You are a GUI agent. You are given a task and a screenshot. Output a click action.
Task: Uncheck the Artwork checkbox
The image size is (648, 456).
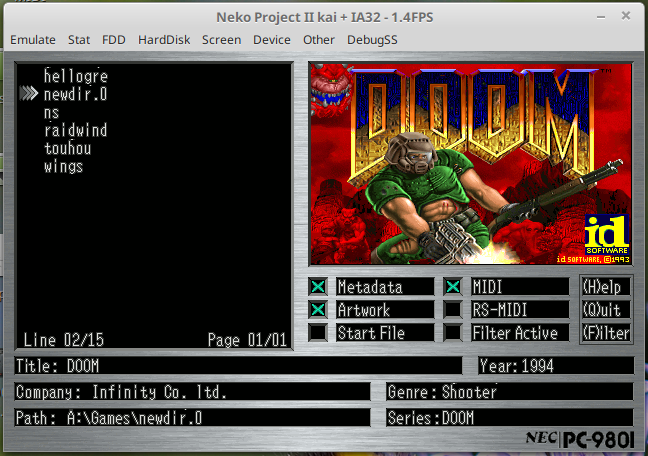coord(318,310)
